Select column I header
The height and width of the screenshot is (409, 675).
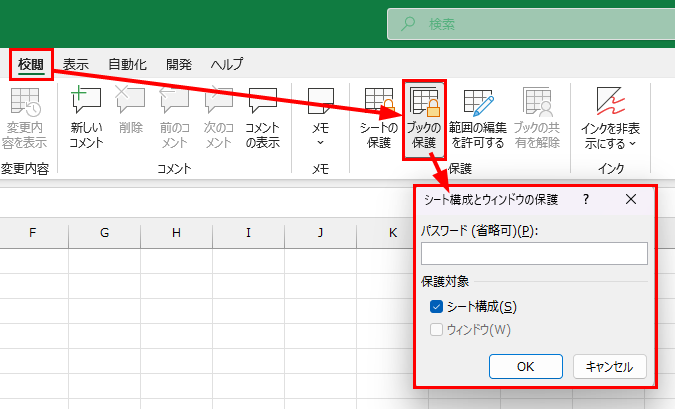coord(248,233)
